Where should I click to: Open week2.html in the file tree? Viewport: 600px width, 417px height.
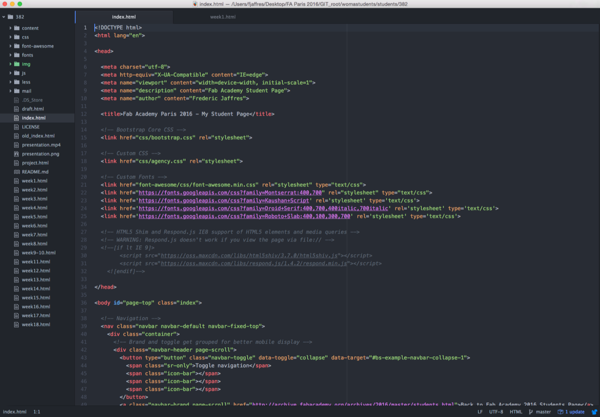click(34, 190)
